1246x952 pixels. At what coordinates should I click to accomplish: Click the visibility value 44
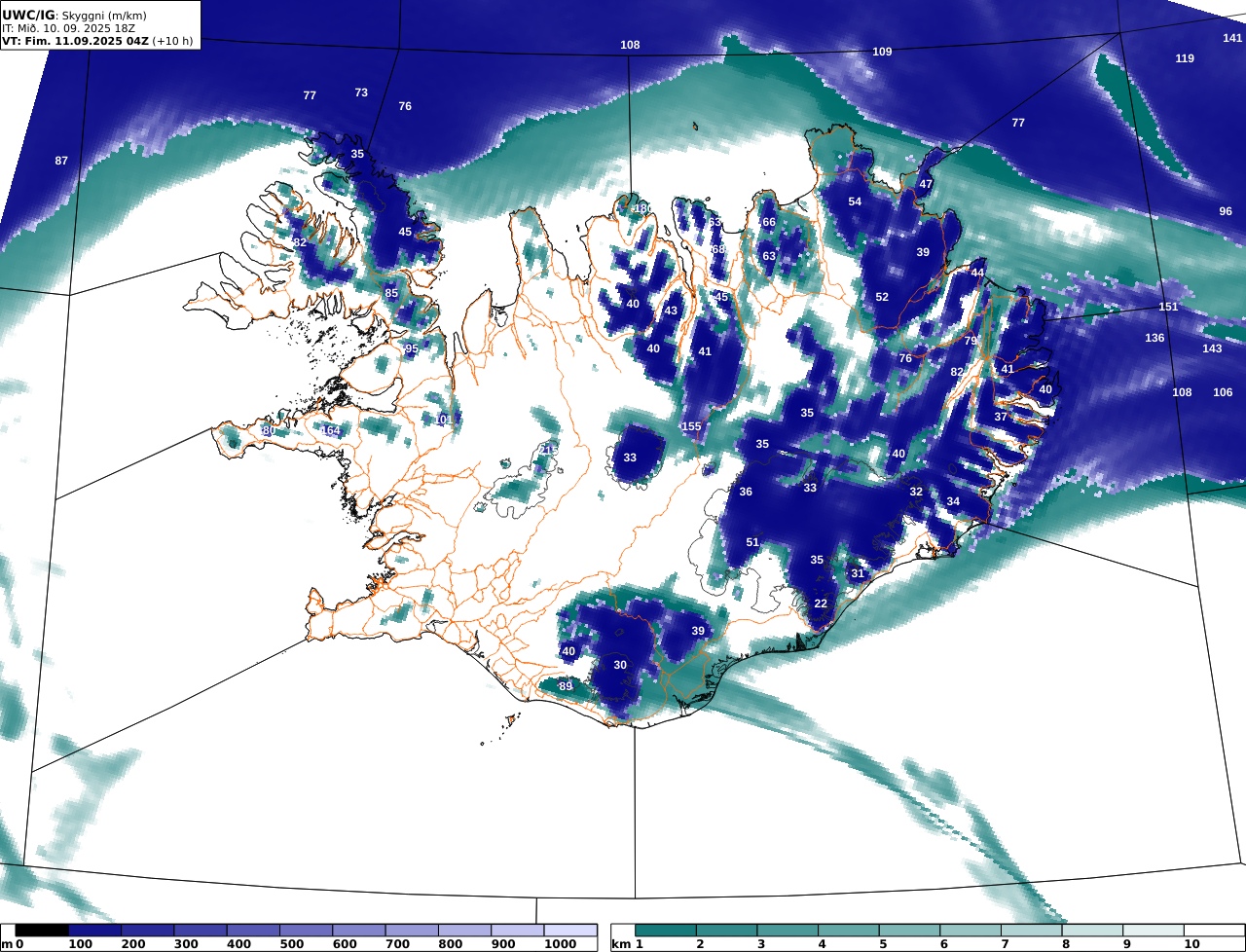pos(977,273)
